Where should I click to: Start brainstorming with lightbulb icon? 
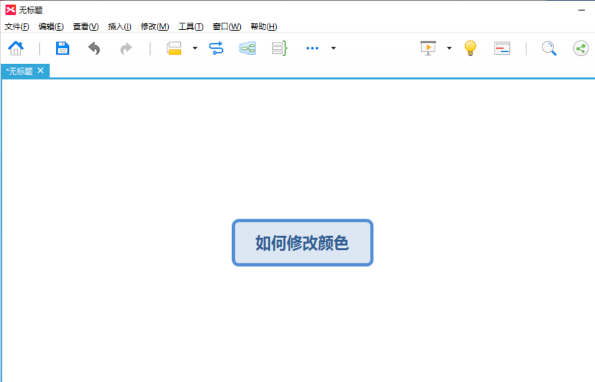(470, 48)
